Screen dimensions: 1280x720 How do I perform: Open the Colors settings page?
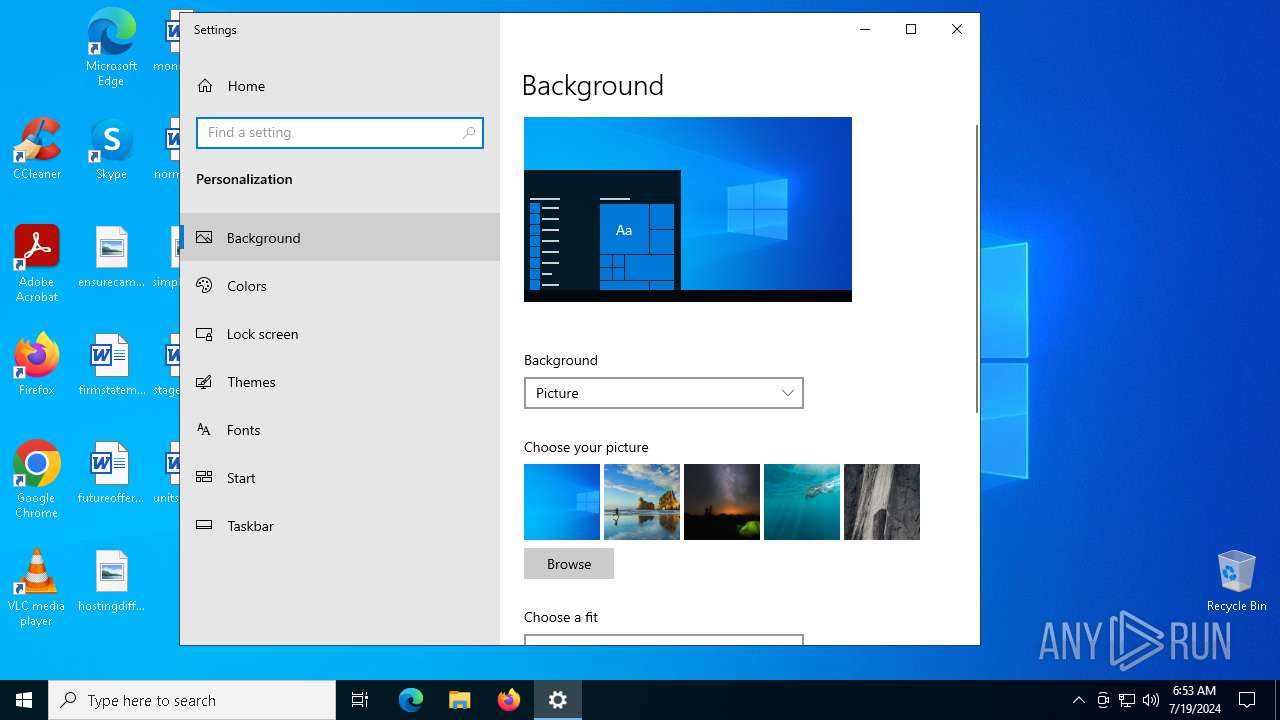tap(340, 286)
